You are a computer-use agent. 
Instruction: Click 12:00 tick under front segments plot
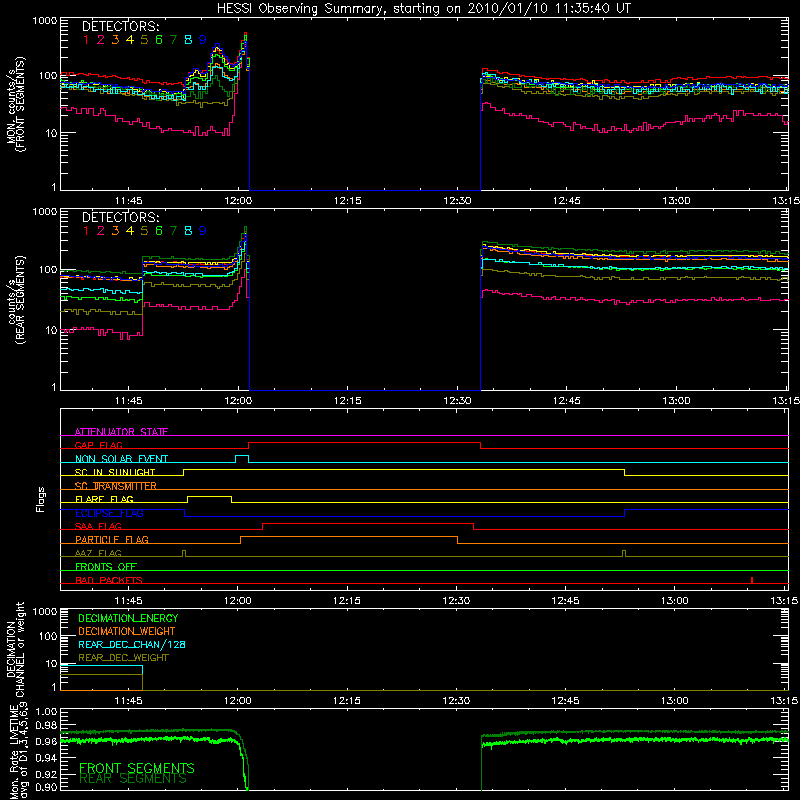coord(238,201)
